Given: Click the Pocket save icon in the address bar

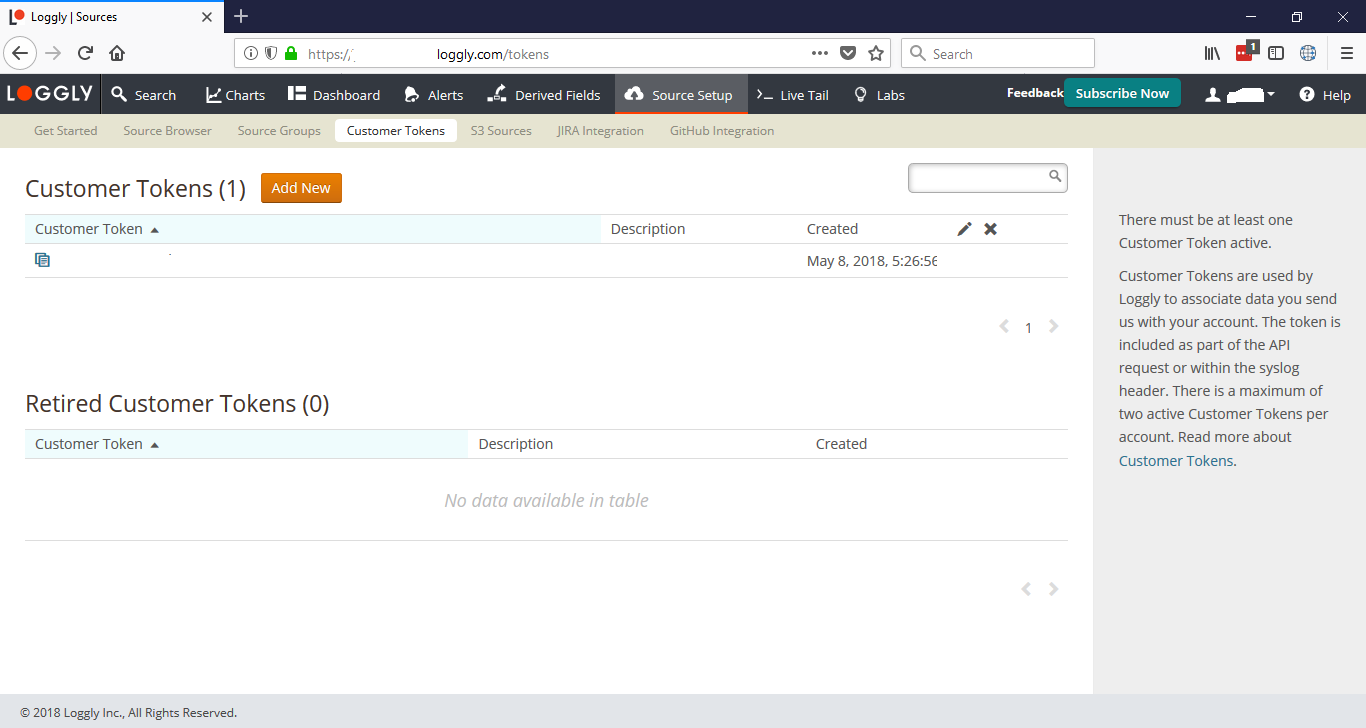Looking at the screenshot, I should click(x=848, y=54).
